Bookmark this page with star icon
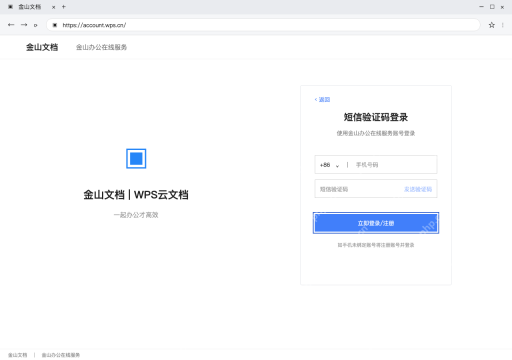The width and height of the screenshot is (512, 360). coord(492,25)
